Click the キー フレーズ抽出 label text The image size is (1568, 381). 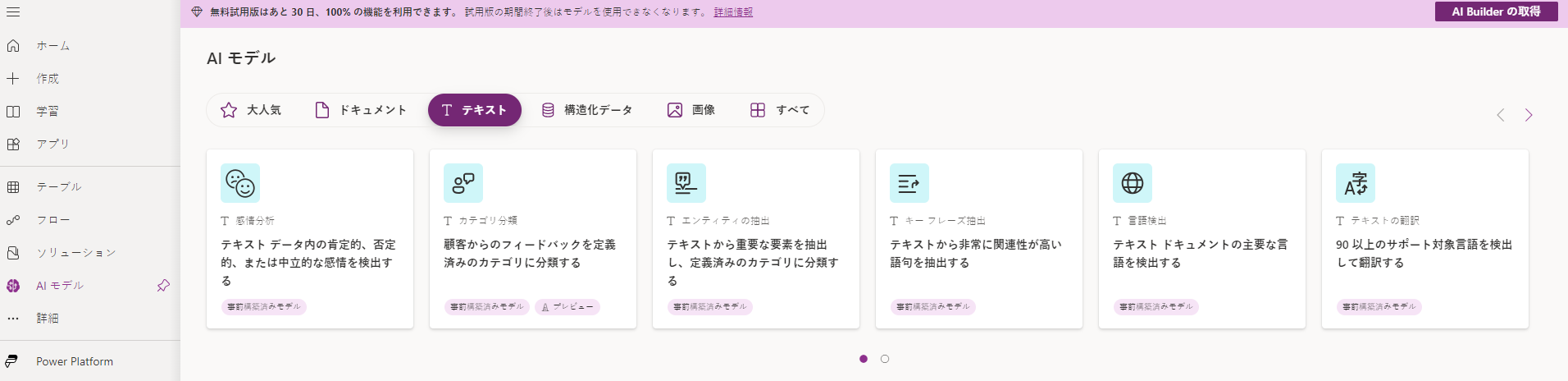[x=945, y=221]
